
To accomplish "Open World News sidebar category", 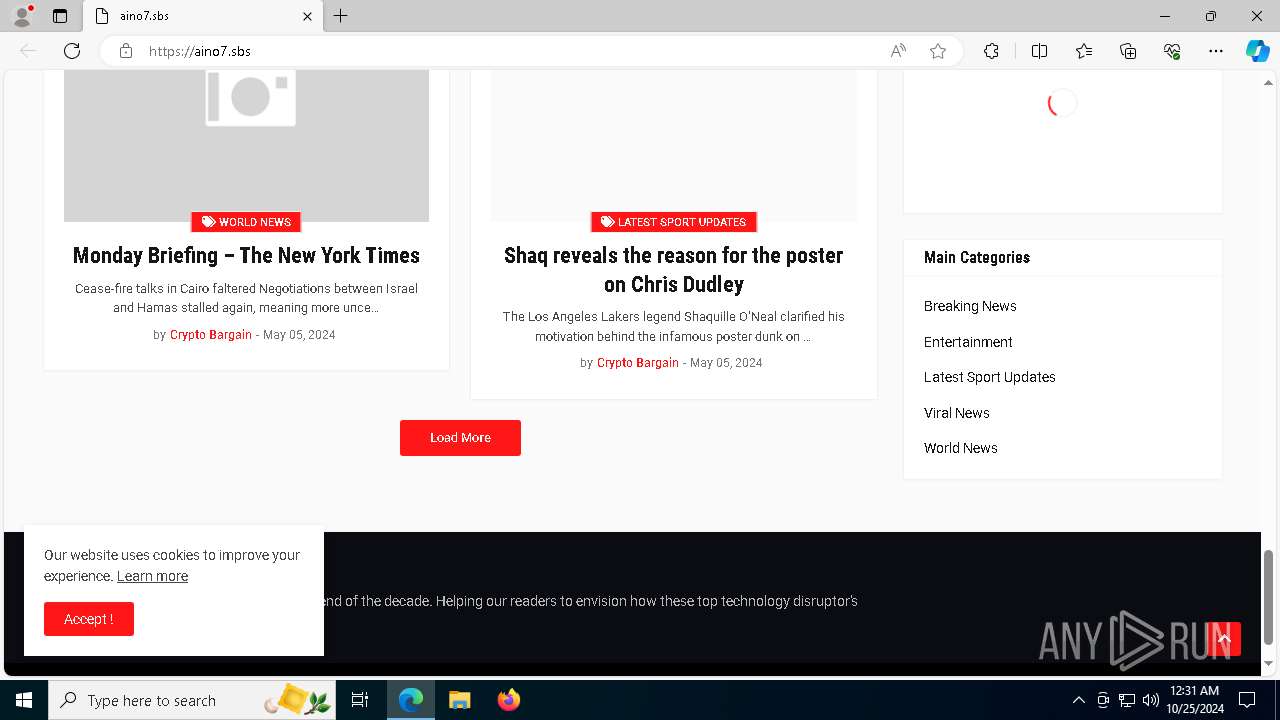I will tap(961, 448).
